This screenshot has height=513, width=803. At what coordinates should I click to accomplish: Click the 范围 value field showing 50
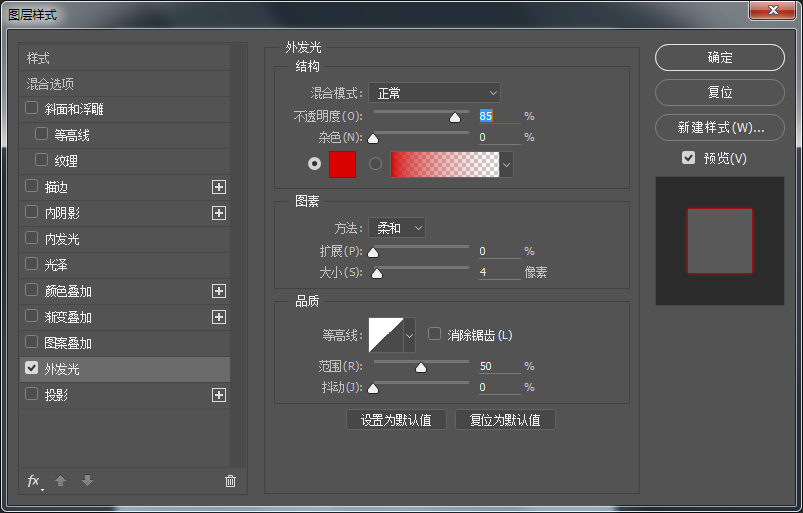coord(499,366)
